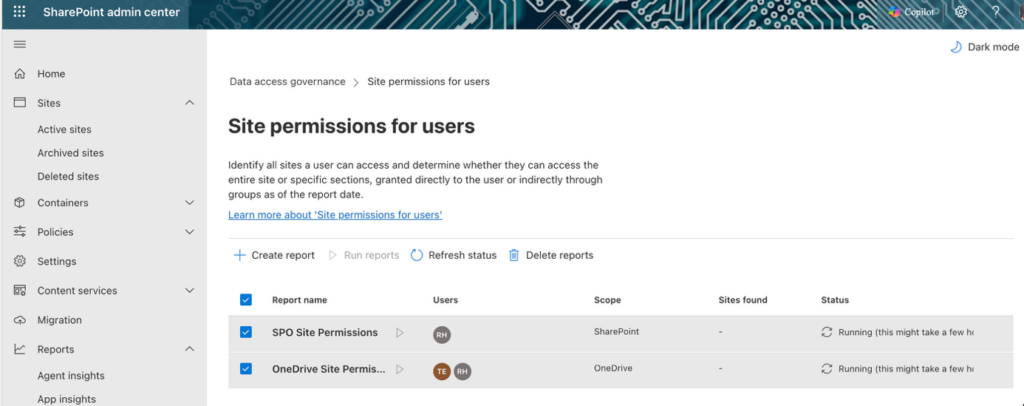Go to Migration in sidebar

[59, 320]
